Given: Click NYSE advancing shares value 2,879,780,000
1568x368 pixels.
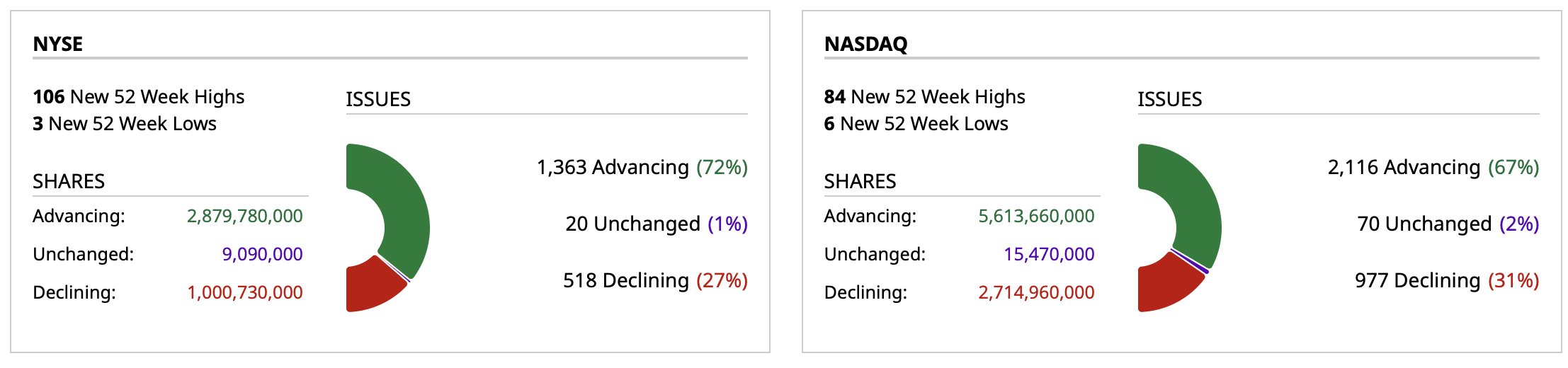Looking at the screenshot, I should 244,216.
